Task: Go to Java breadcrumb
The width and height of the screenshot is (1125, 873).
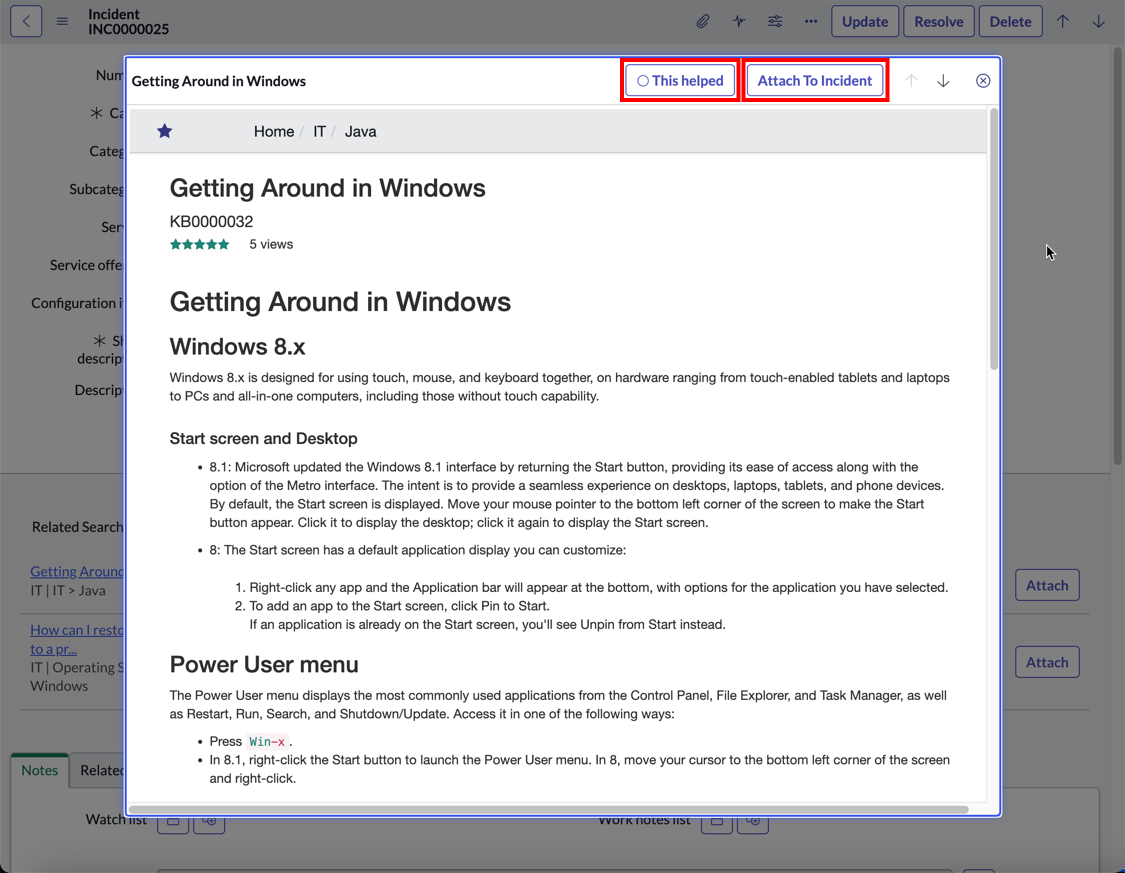Action: pyautogui.click(x=360, y=131)
